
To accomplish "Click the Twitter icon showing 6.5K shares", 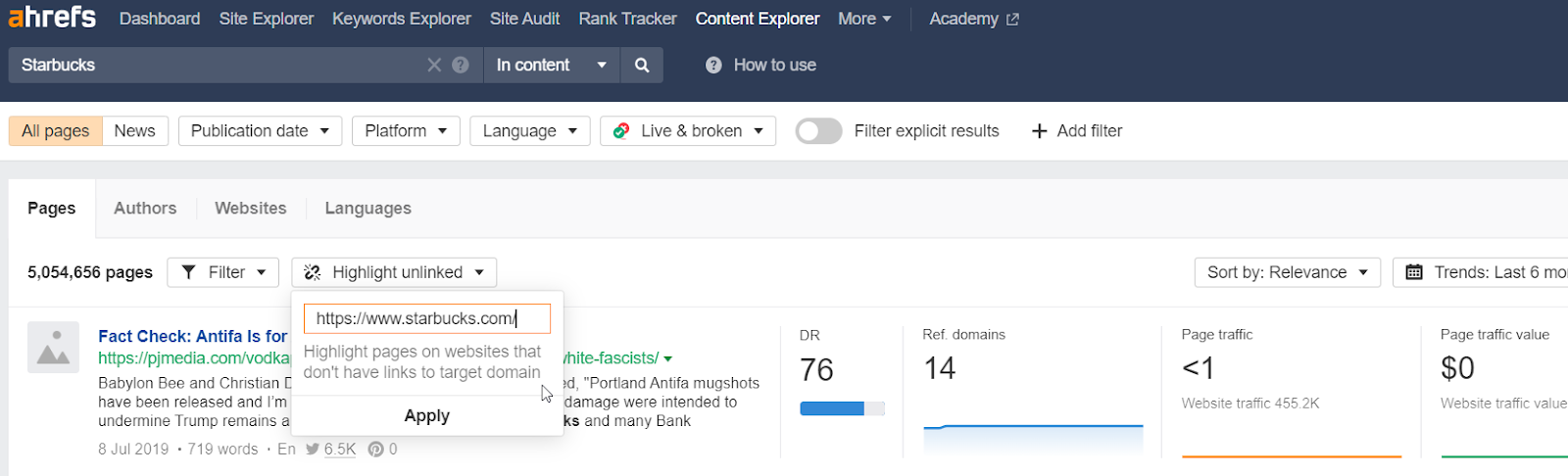I will pos(313,449).
